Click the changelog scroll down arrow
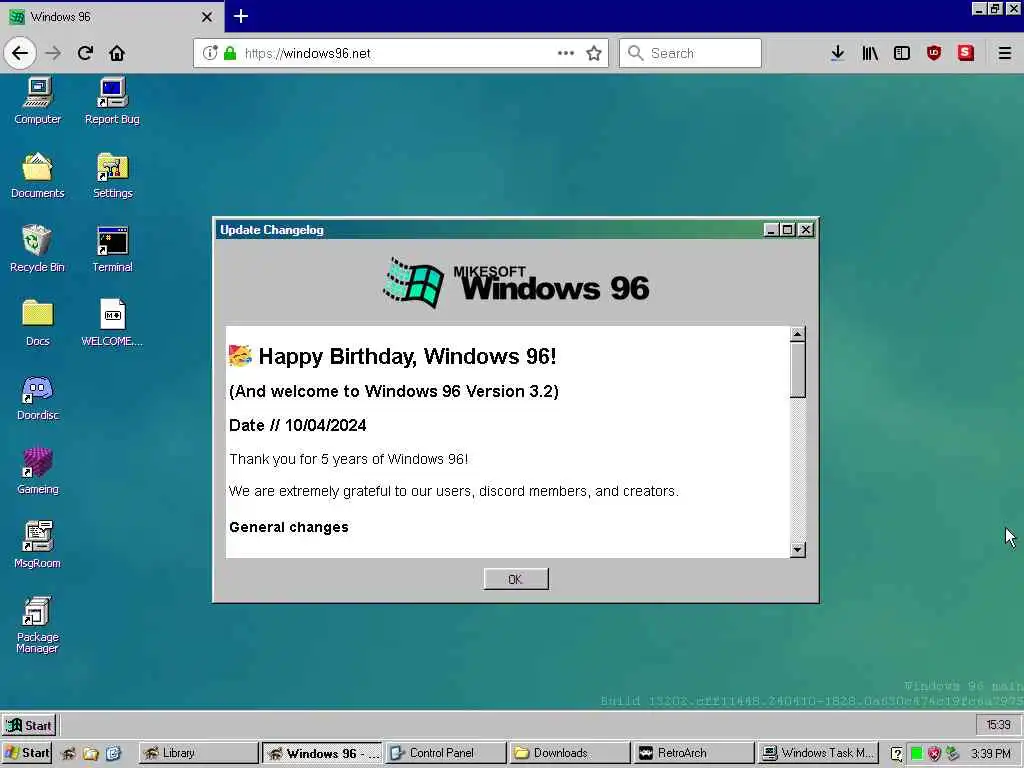The height and width of the screenshot is (768, 1024). click(x=797, y=550)
